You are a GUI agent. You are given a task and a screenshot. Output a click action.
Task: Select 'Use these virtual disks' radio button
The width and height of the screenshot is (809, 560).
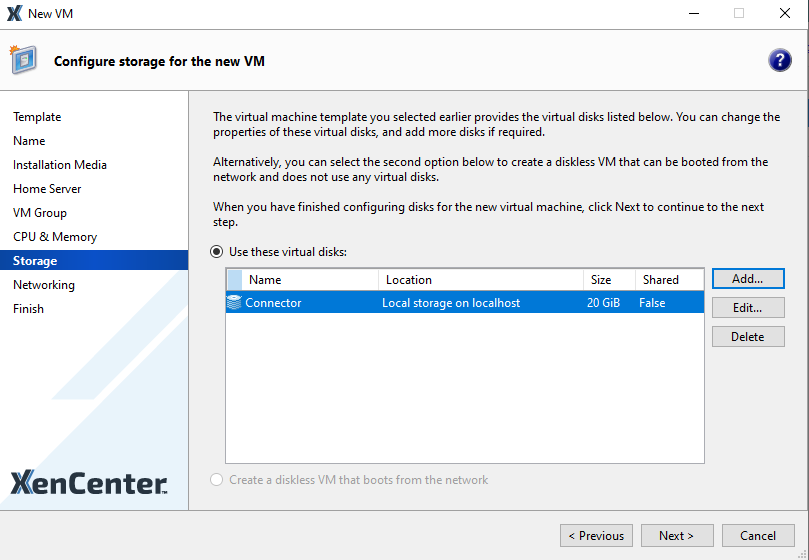pos(217,252)
